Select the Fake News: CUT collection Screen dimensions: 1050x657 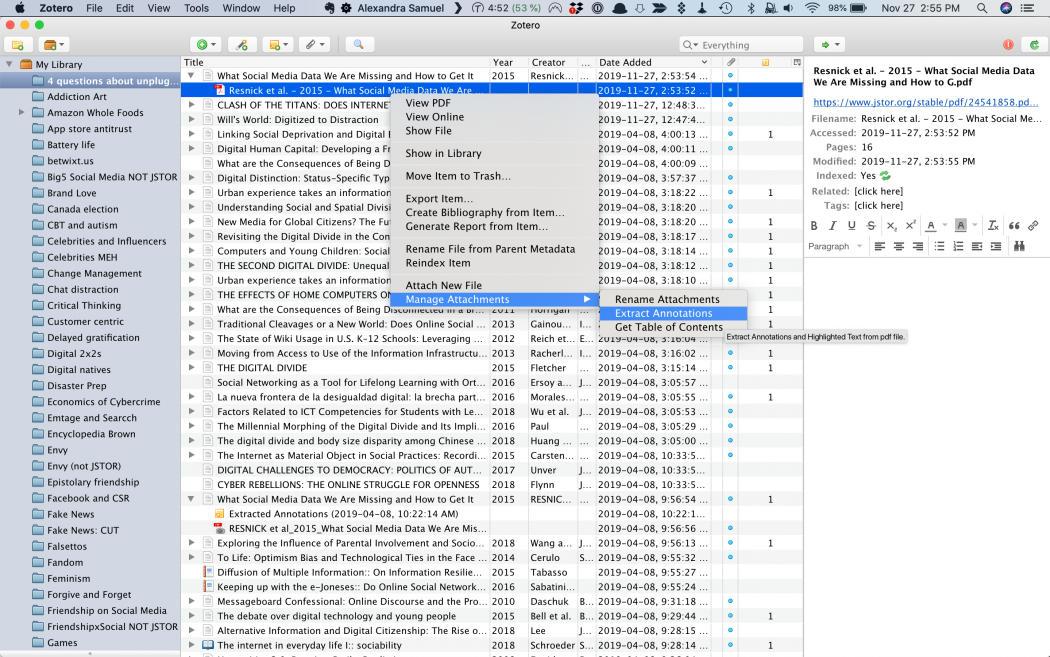(x=83, y=530)
